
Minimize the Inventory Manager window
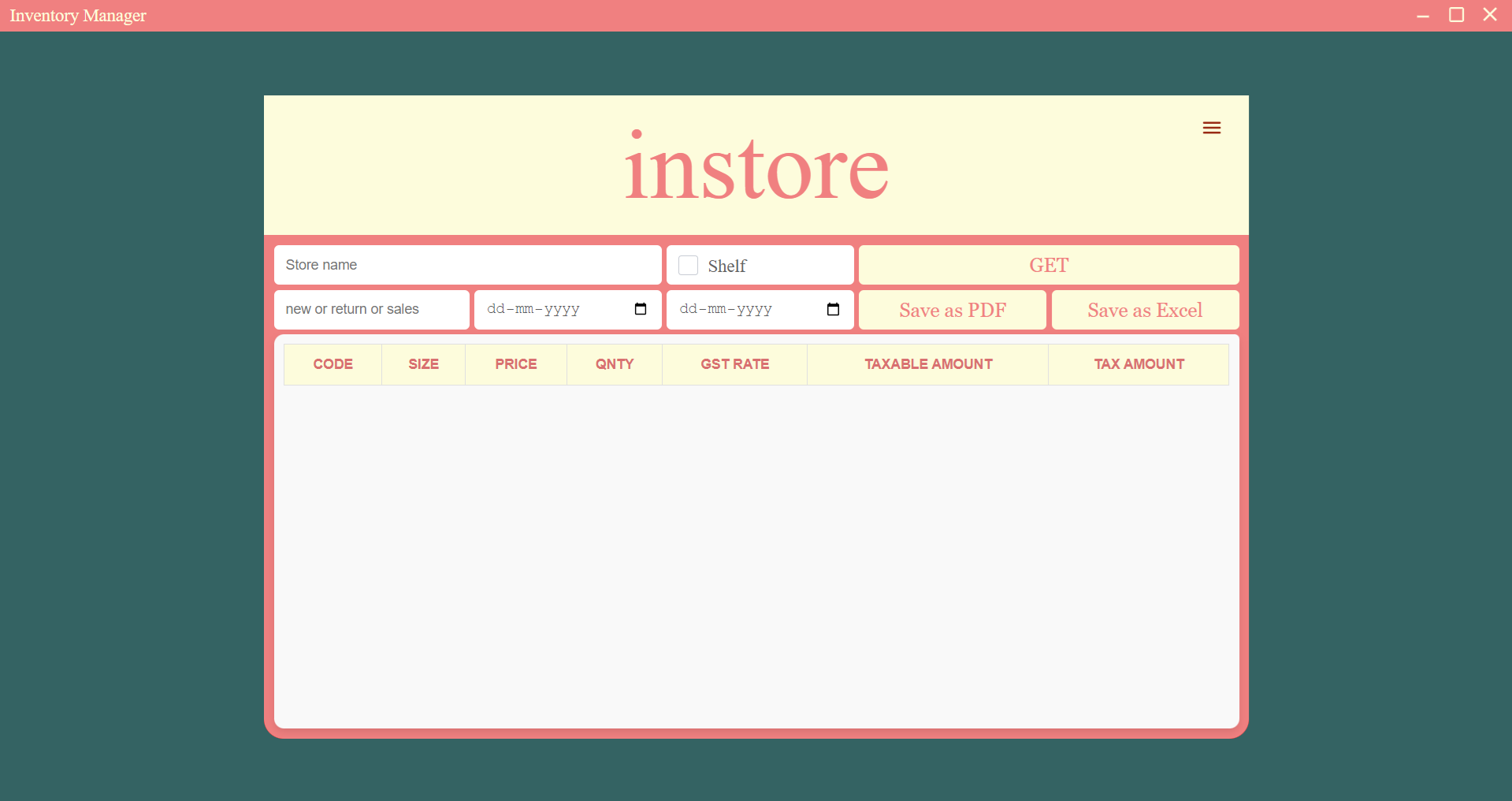click(x=1423, y=15)
